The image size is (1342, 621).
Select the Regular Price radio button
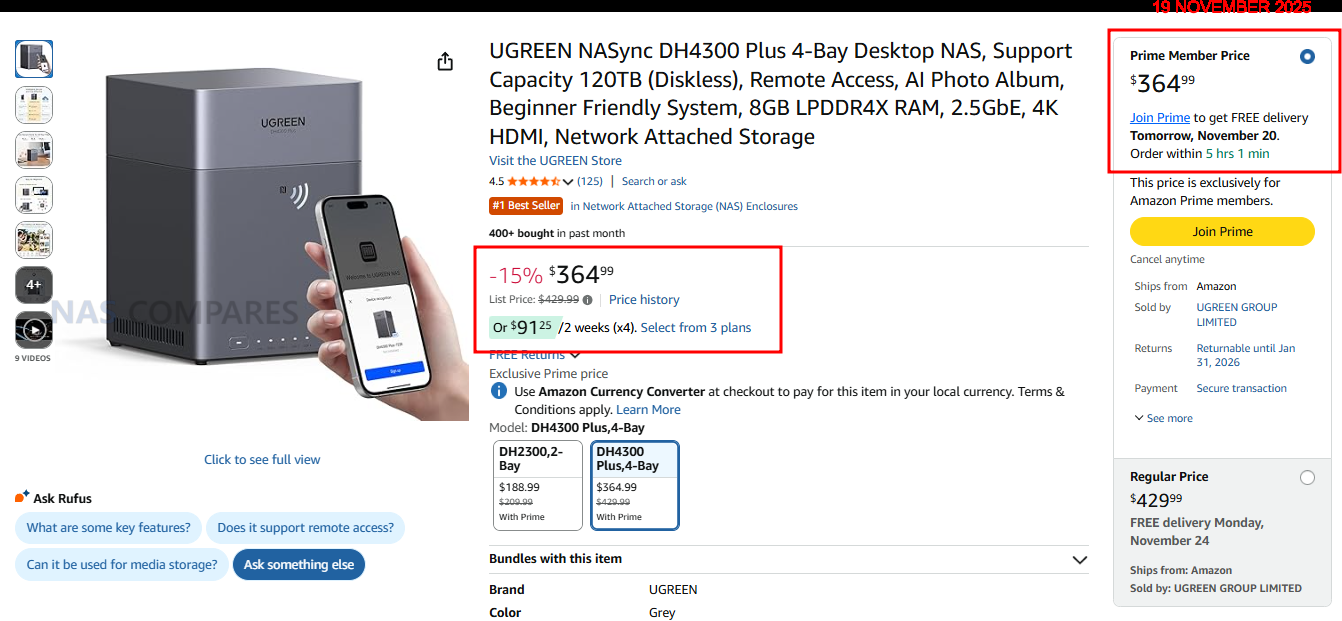[x=1307, y=478]
